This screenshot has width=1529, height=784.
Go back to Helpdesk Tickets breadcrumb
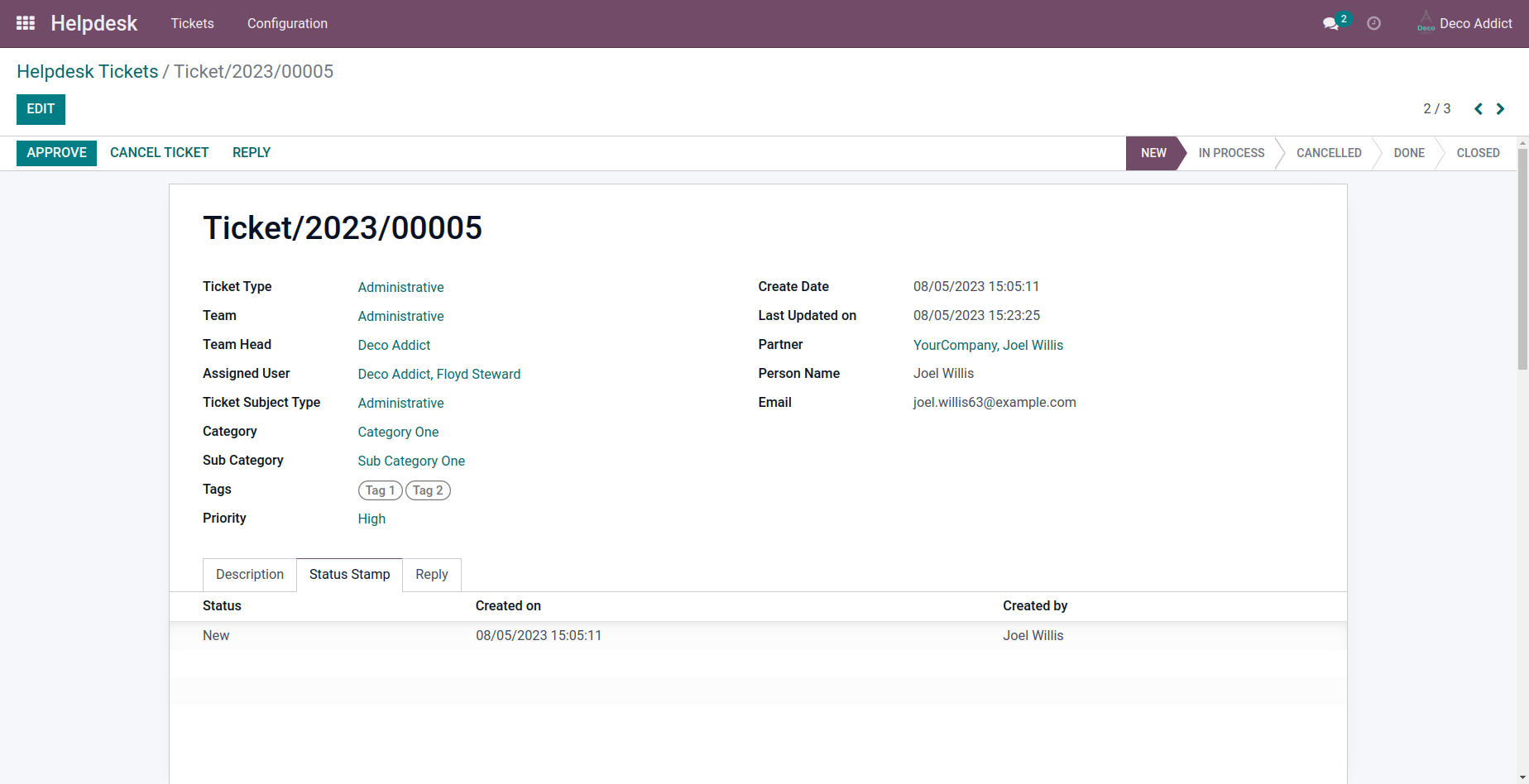[x=87, y=72]
